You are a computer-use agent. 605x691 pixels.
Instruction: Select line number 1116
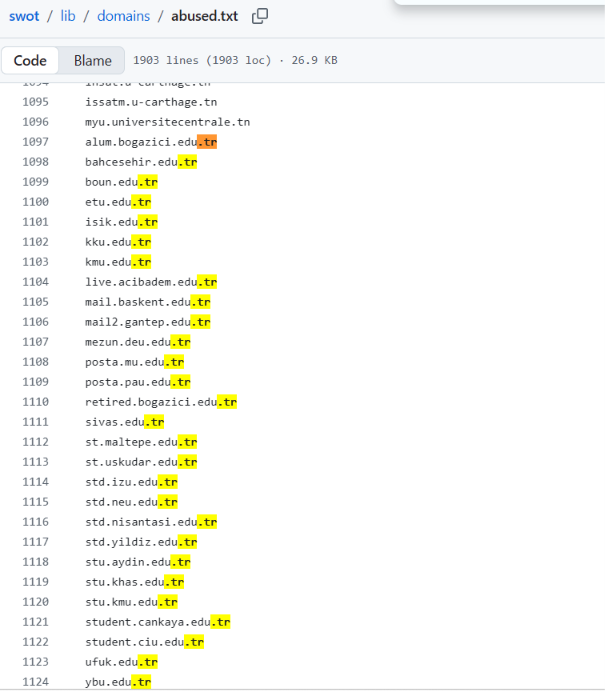pos(36,522)
